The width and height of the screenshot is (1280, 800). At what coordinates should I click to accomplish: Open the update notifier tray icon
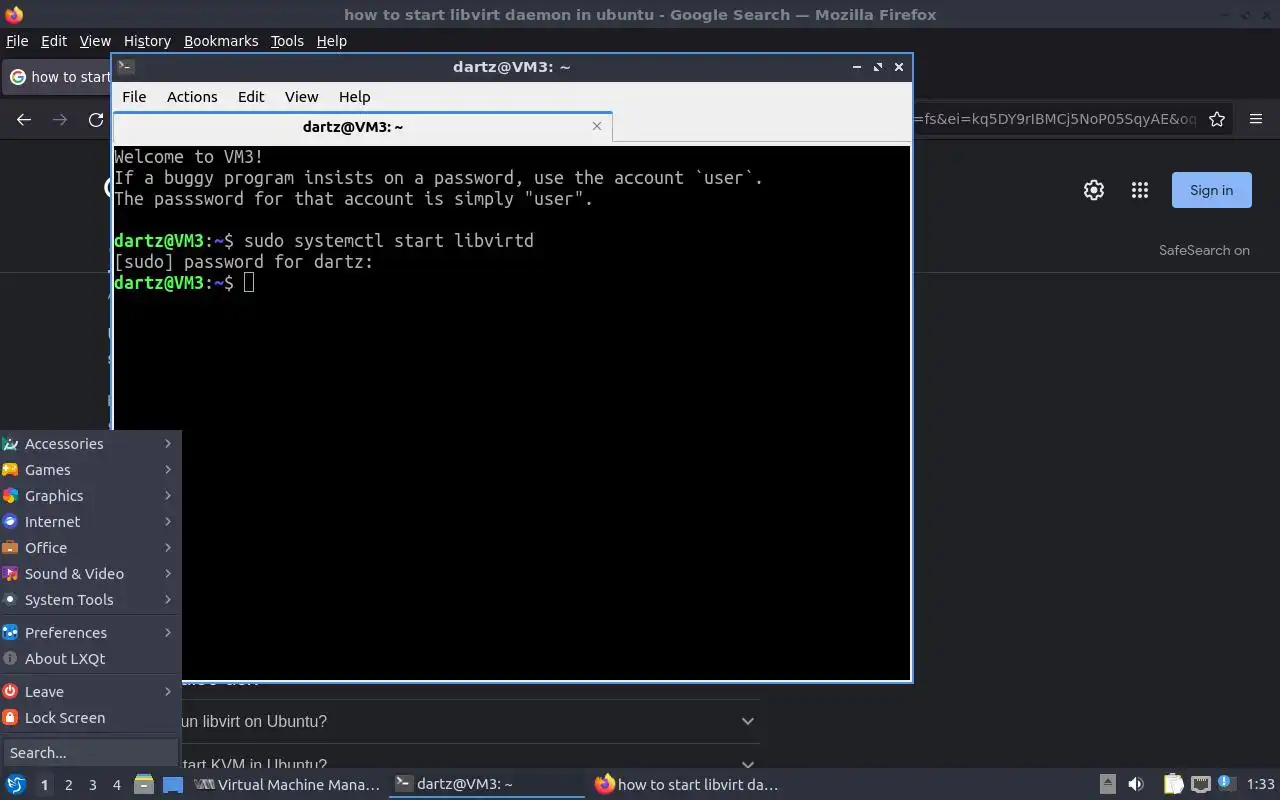pyautogui.click(x=1227, y=784)
